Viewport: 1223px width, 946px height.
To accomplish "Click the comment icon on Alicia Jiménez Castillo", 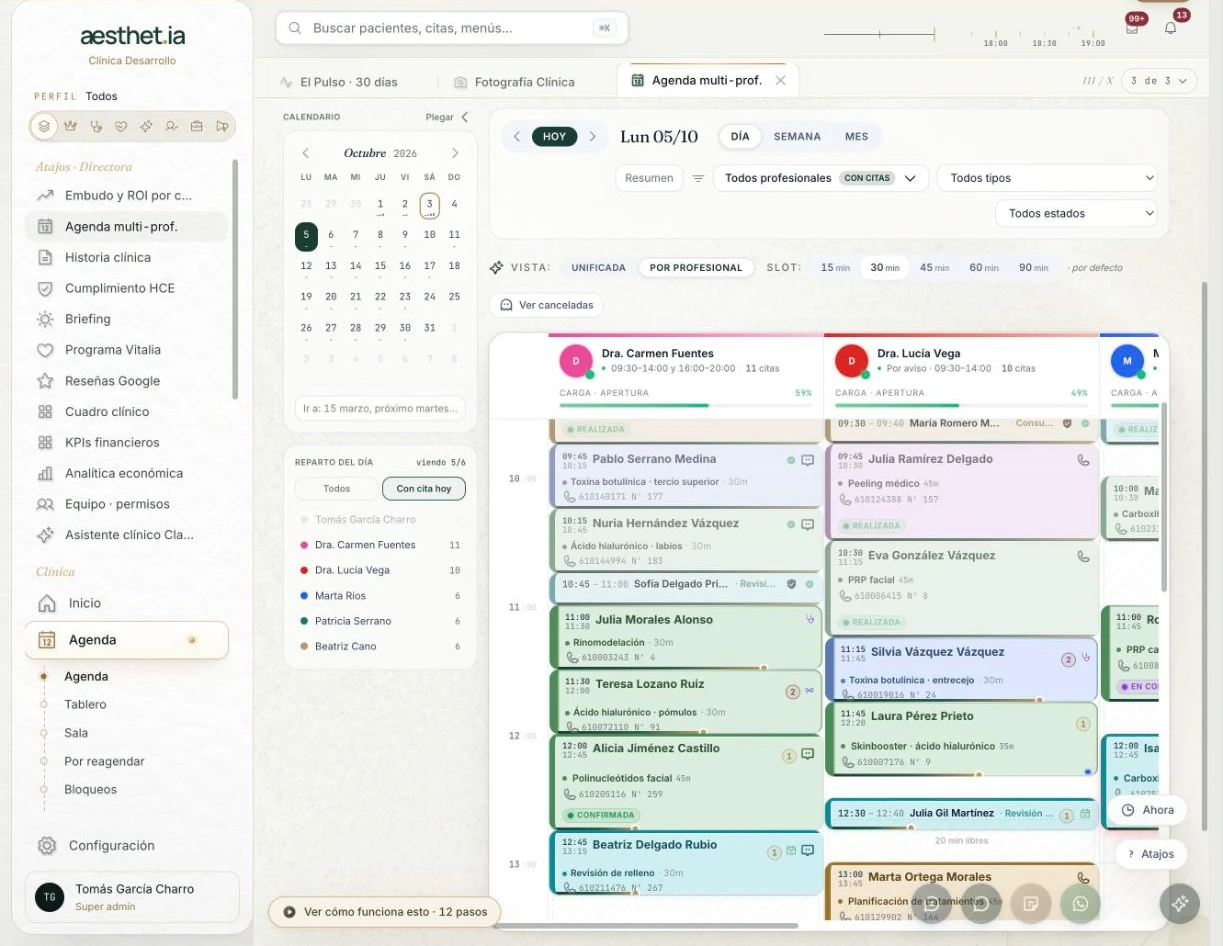I will coord(808,754).
